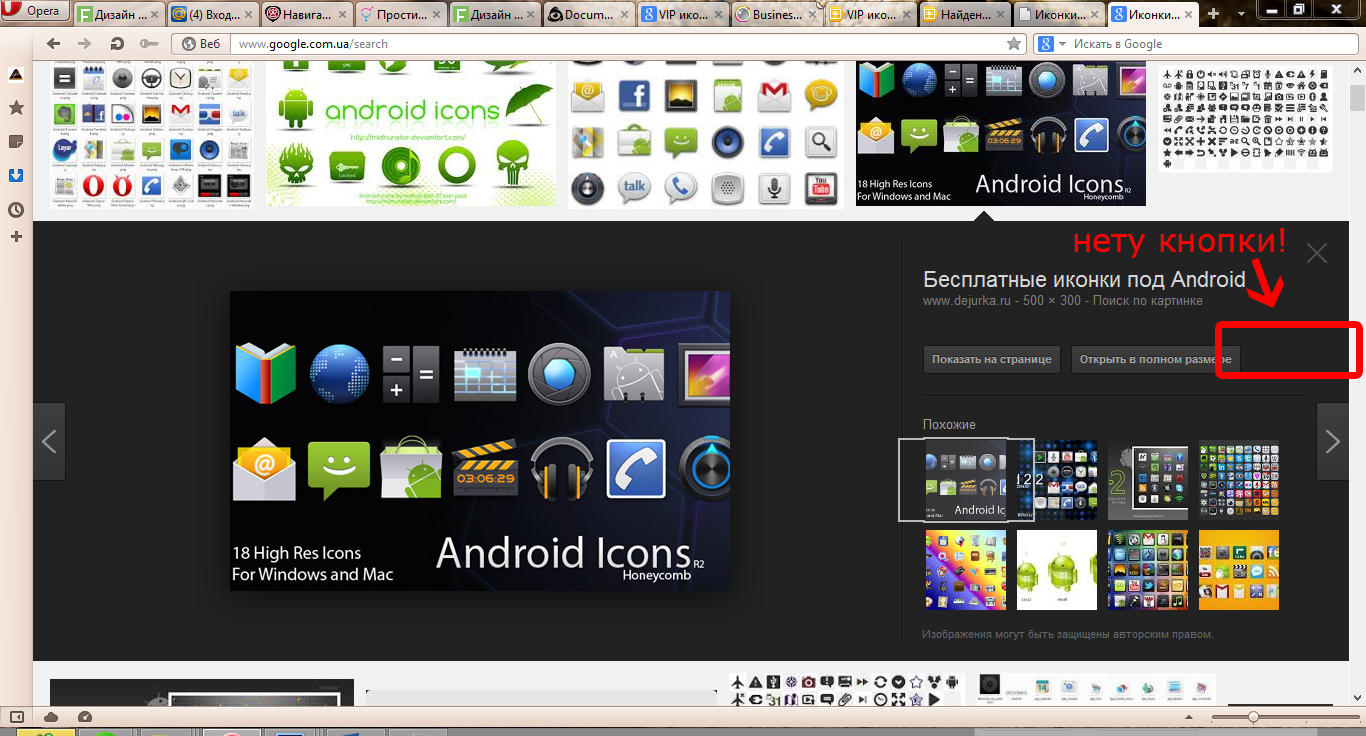Reload the page with the refresh icon
The height and width of the screenshot is (736, 1366).
[117, 44]
